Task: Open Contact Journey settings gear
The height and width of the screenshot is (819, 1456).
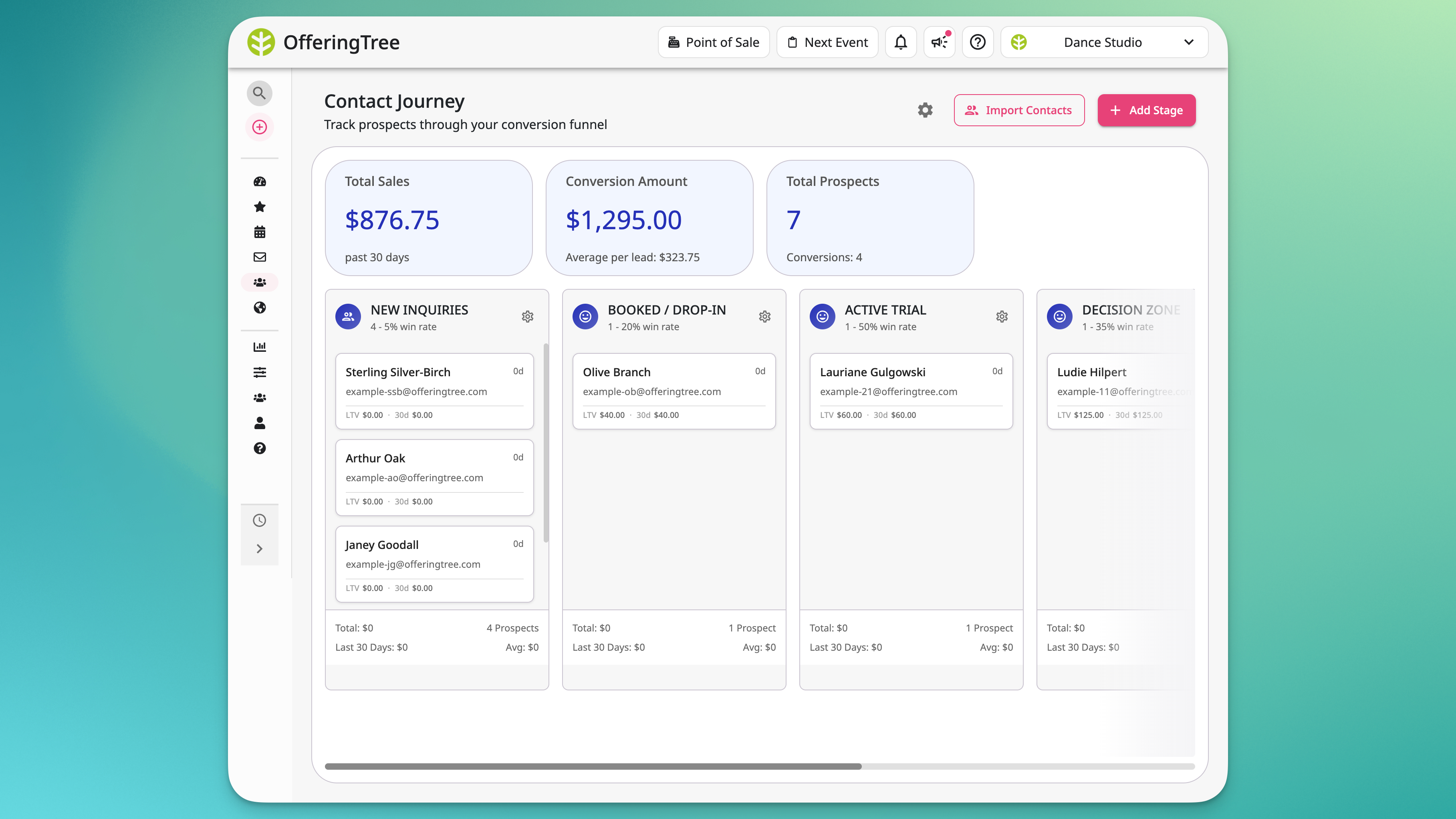Action: (x=925, y=110)
